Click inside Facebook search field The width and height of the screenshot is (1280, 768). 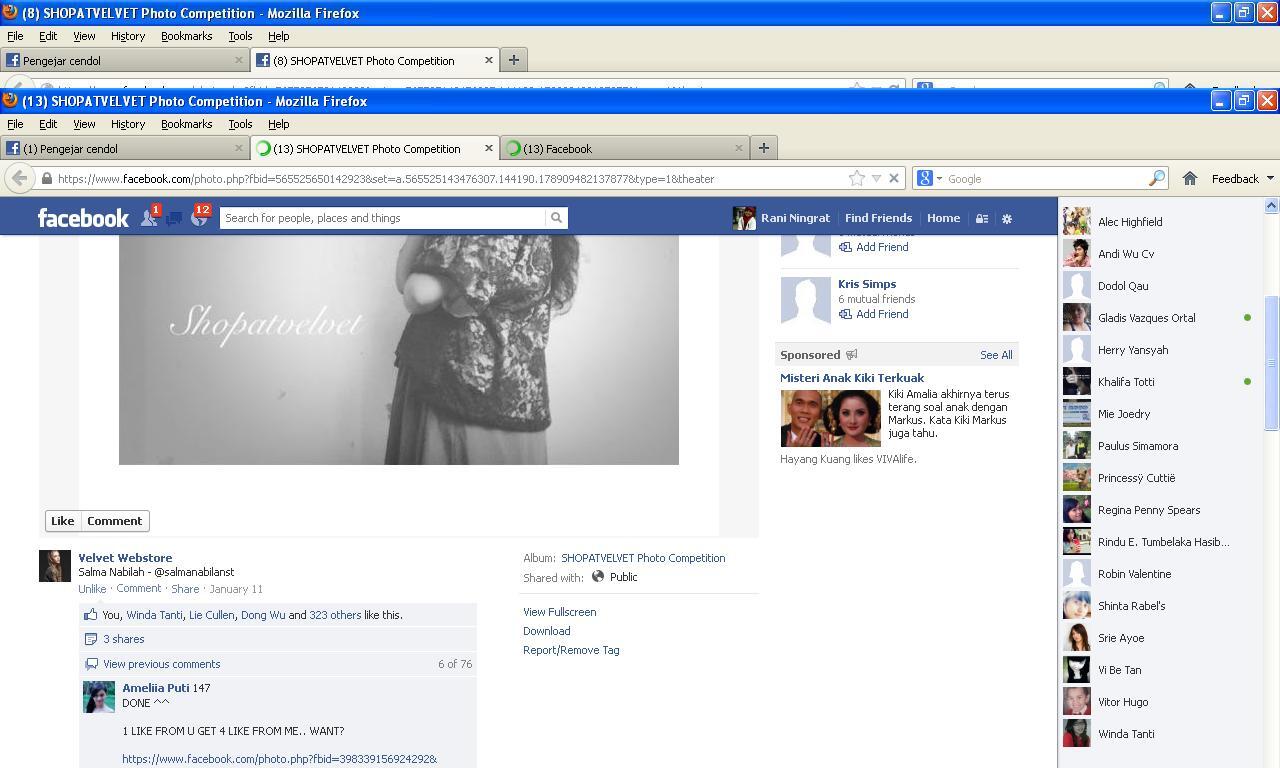pos(382,218)
